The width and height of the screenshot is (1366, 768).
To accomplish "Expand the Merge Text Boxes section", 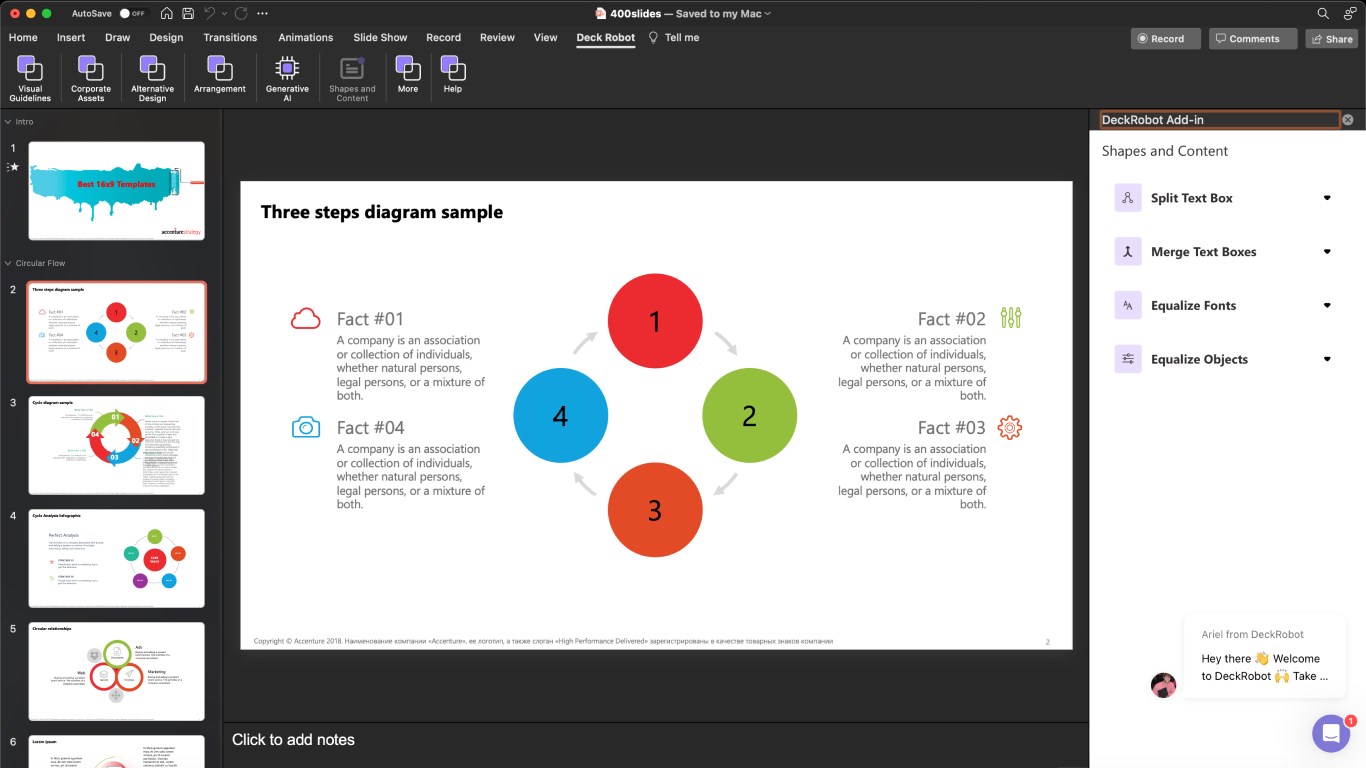I will [1327, 252].
